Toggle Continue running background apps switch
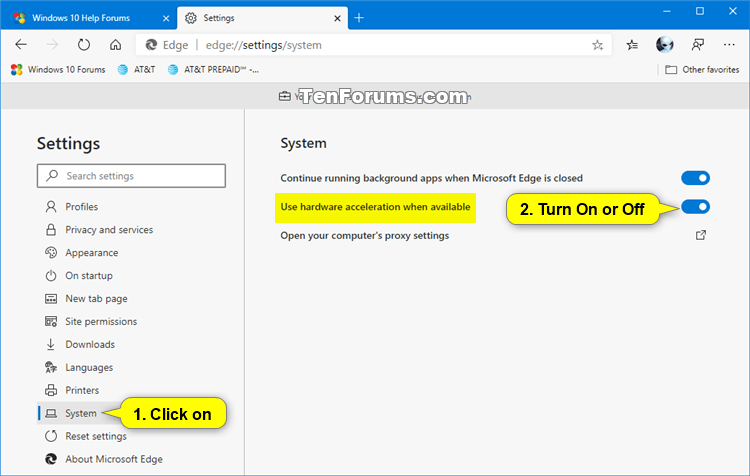750x476 pixels. (x=695, y=178)
